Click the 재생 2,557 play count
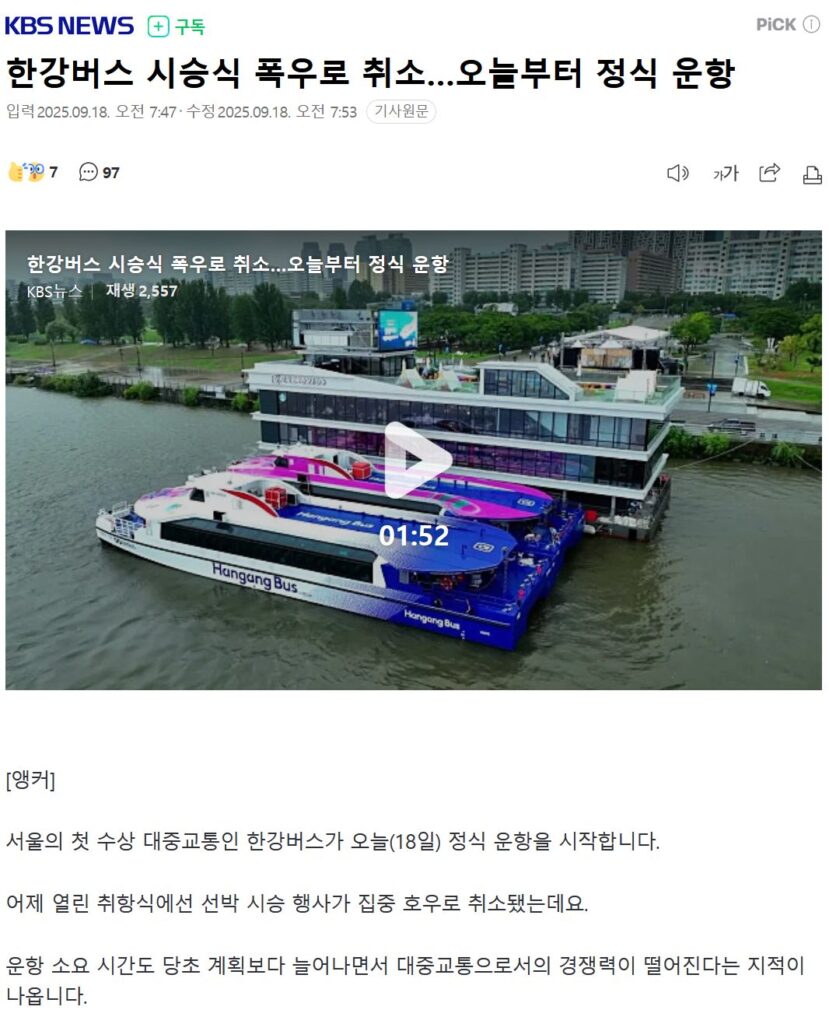 coord(142,291)
